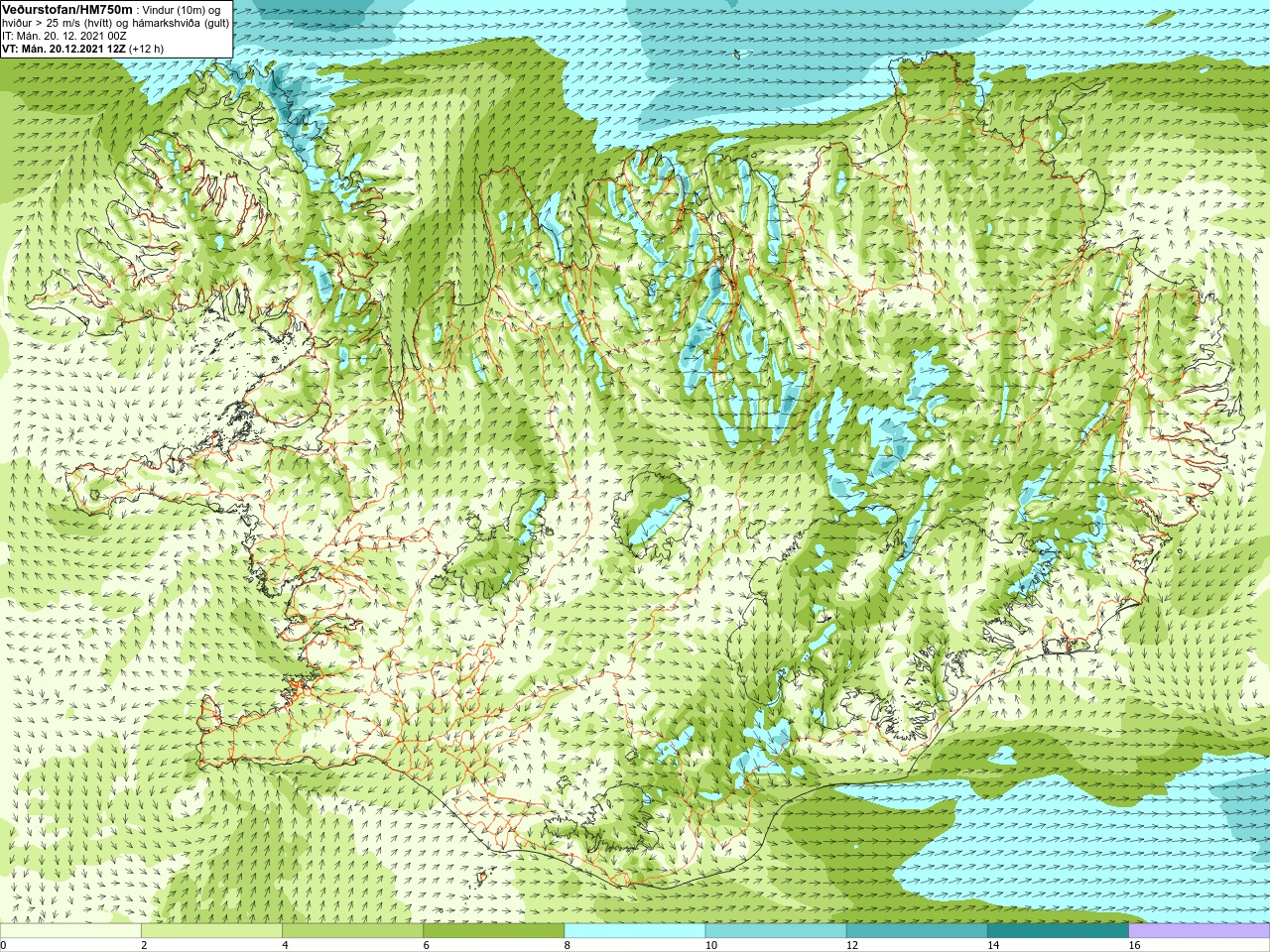Click the light teal 10–12 m/s legend swatch
The width and height of the screenshot is (1270, 952).
click(x=776, y=931)
